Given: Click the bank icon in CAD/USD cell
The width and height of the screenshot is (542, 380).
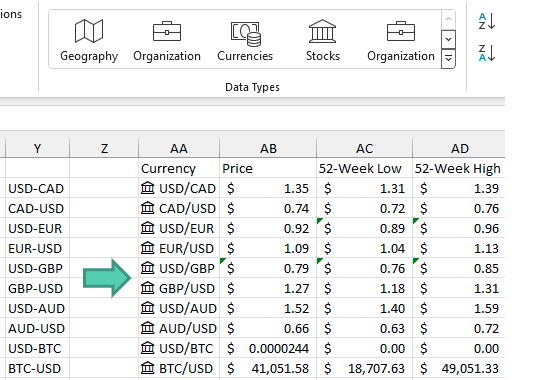Looking at the screenshot, I should (148, 208).
